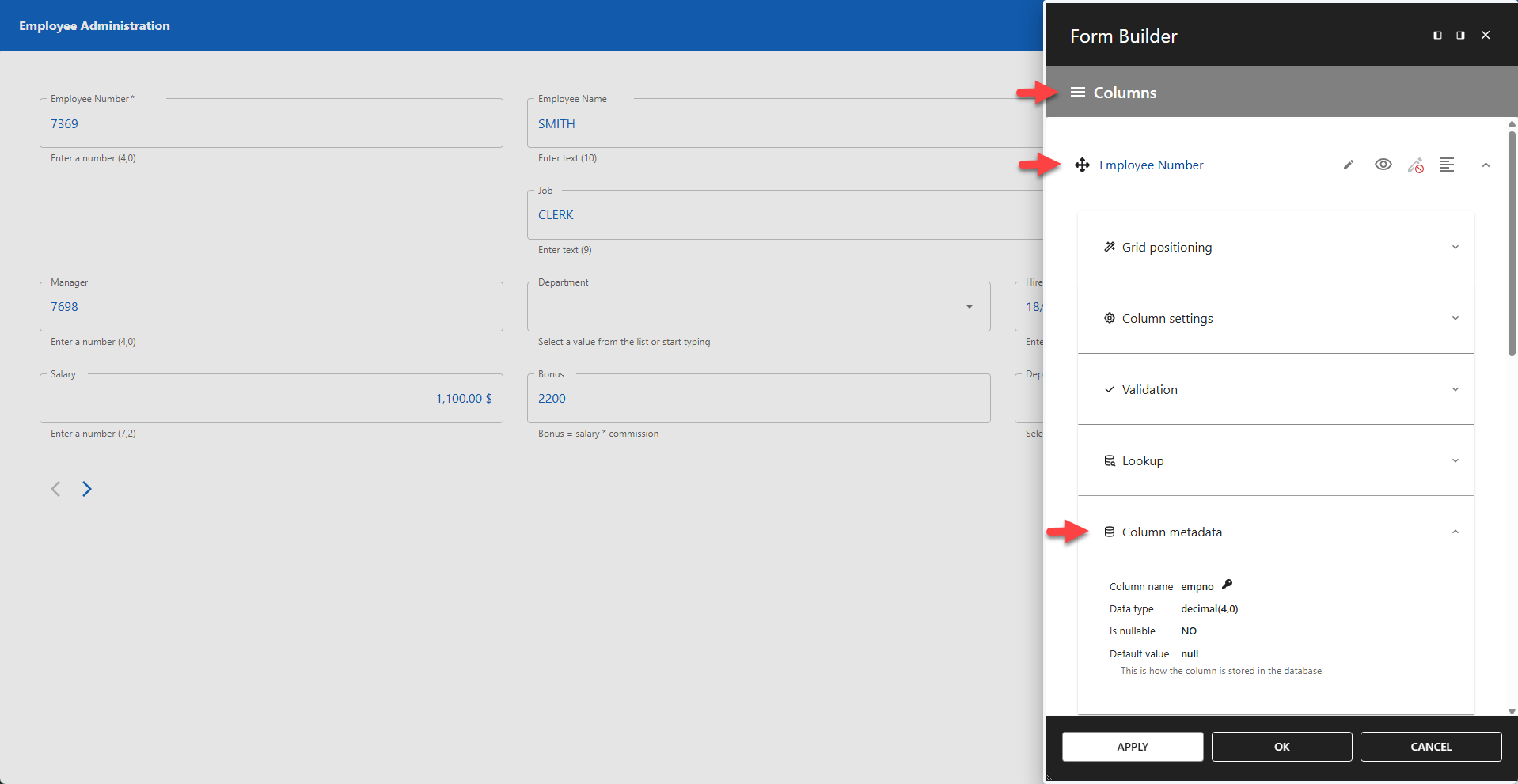Image resolution: width=1518 pixels, height=784 pixels.
Task: Click CANCEL in the Form Builder
Action: coord(1431,746)
